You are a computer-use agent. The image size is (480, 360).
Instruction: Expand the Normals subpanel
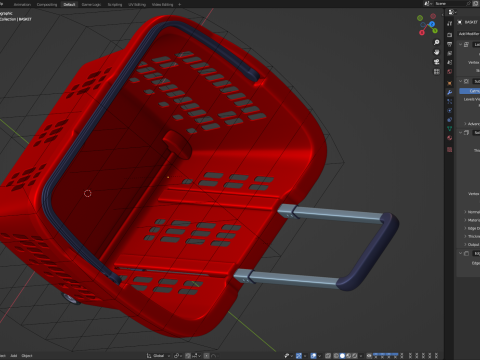pos(465,212)
